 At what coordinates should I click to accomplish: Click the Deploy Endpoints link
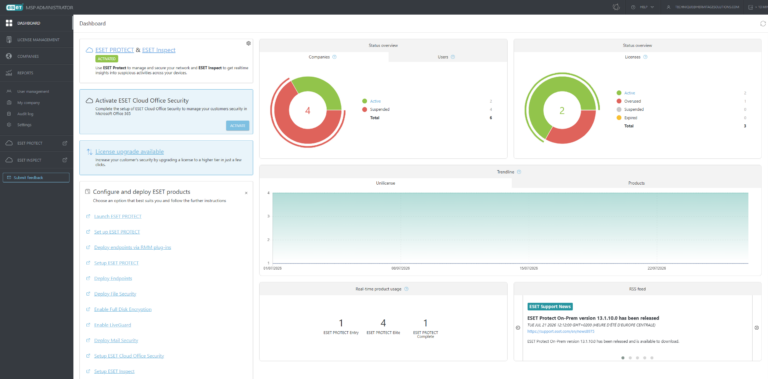tap(113, 279)
